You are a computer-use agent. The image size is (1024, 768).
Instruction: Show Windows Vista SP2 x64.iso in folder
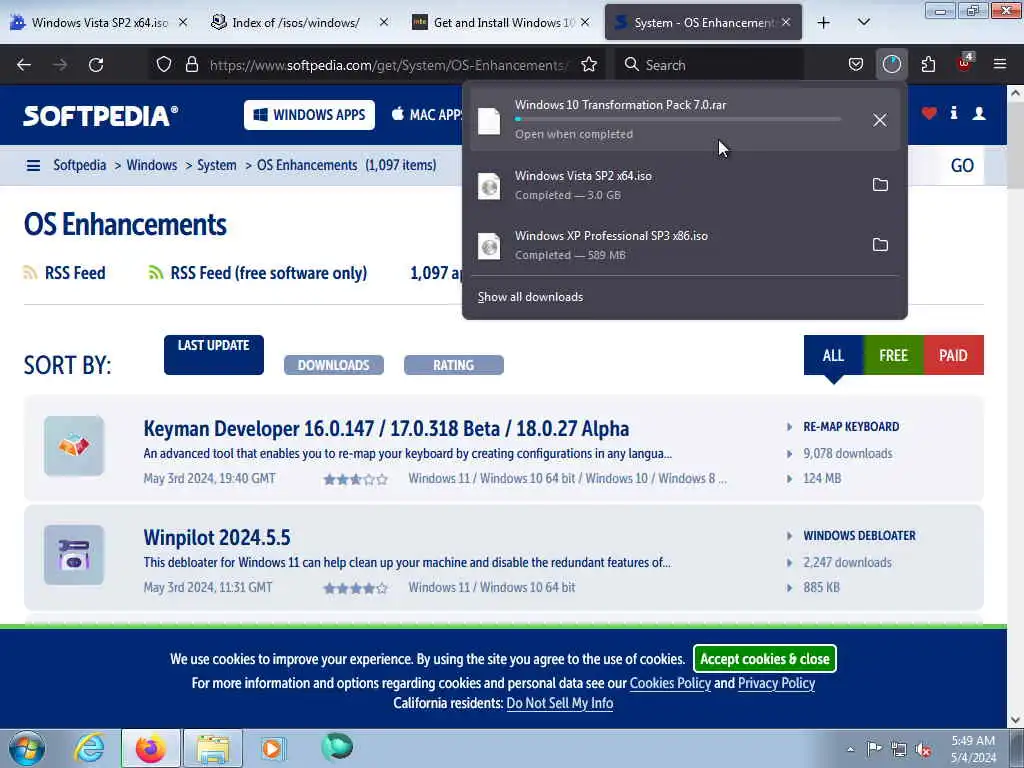click(880, 185)
